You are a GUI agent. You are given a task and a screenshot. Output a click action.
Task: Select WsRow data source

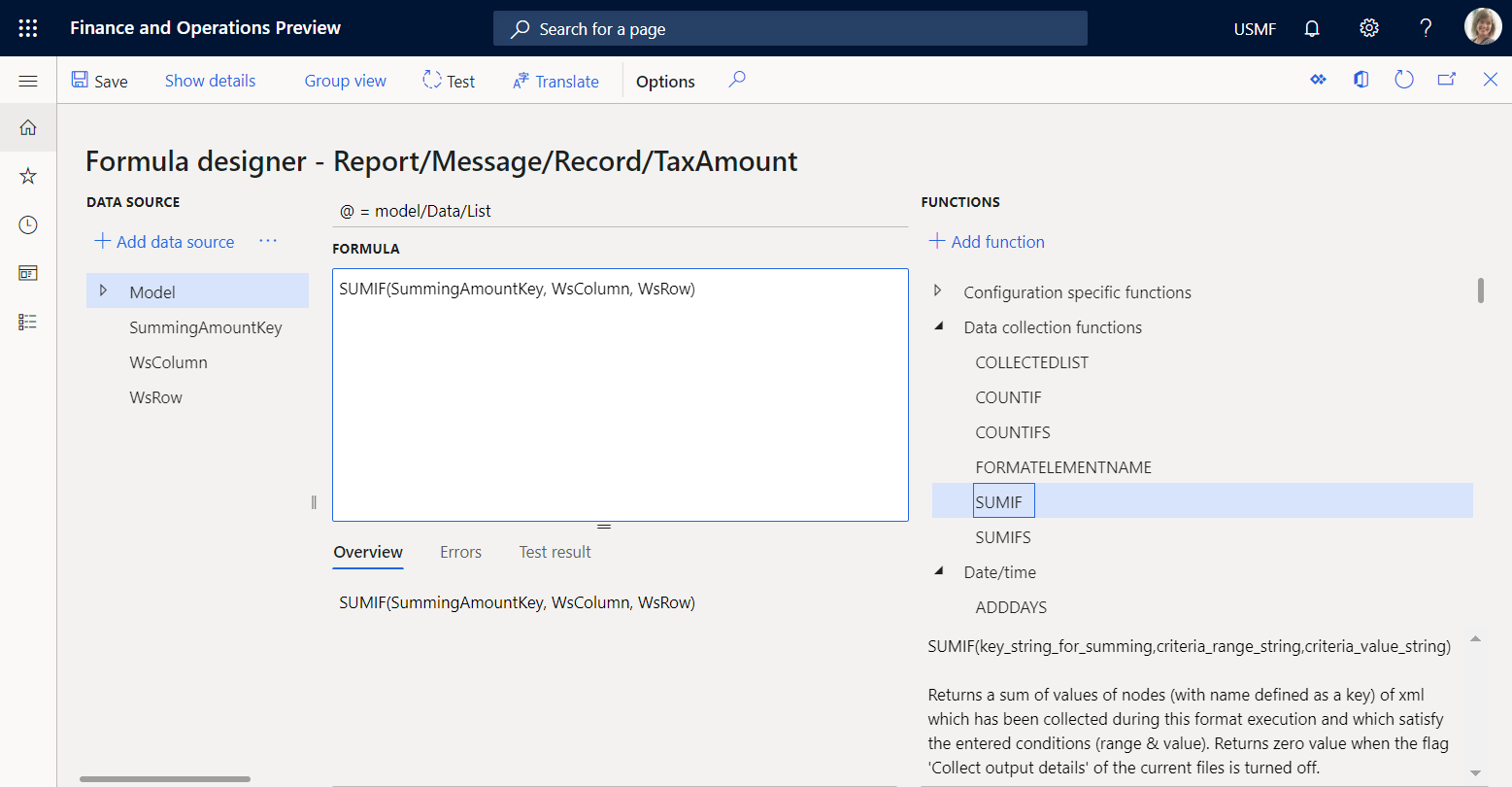tap(155, 397)
